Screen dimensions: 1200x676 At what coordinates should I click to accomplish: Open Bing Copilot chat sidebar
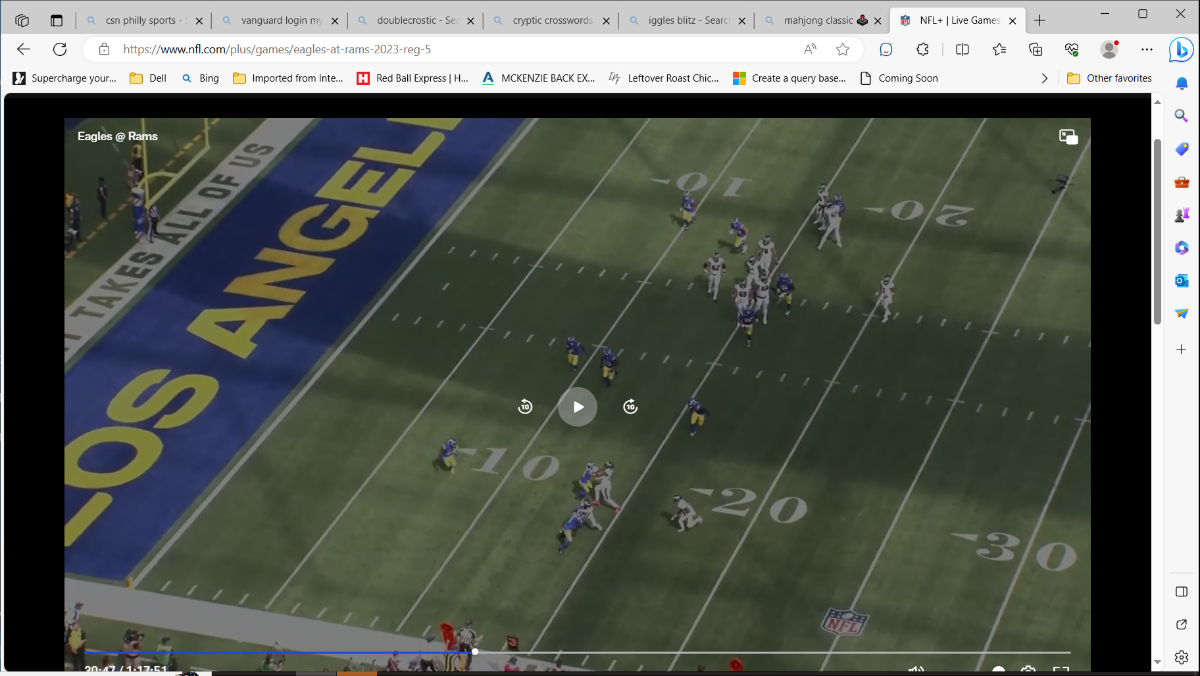point(1181,49)
